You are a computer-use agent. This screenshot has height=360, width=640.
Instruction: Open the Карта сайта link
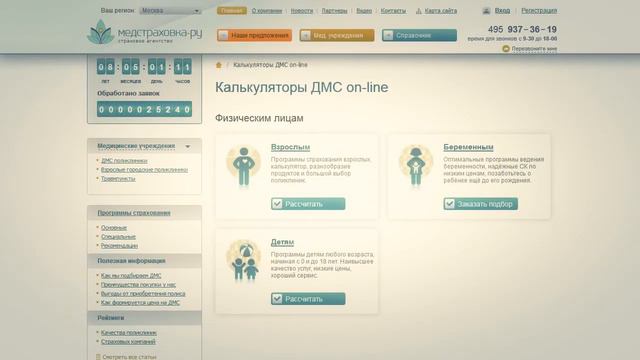(x=440, y=11)
